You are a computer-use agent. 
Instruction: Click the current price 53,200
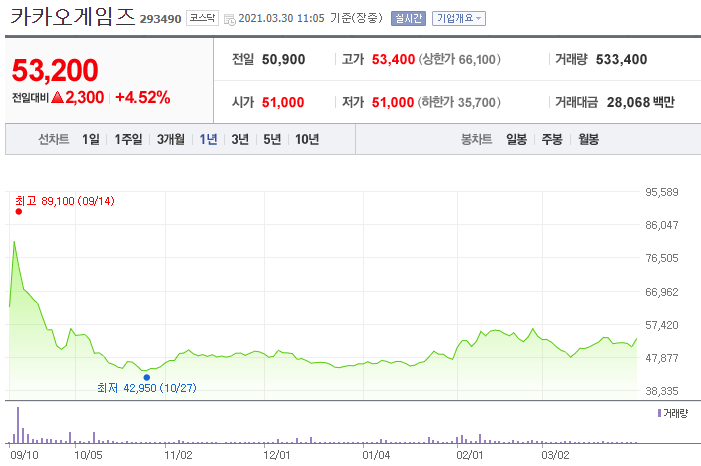[x=55, y=70]
